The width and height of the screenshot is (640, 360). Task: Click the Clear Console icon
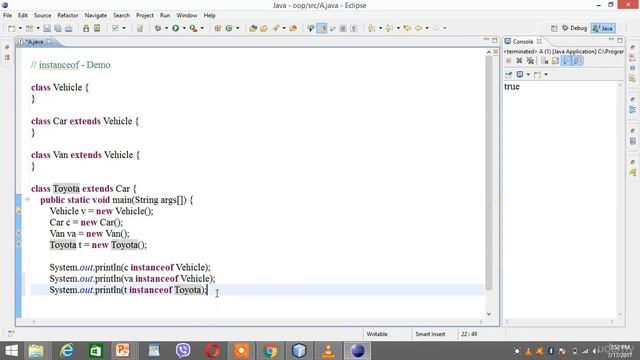[544, 61]
